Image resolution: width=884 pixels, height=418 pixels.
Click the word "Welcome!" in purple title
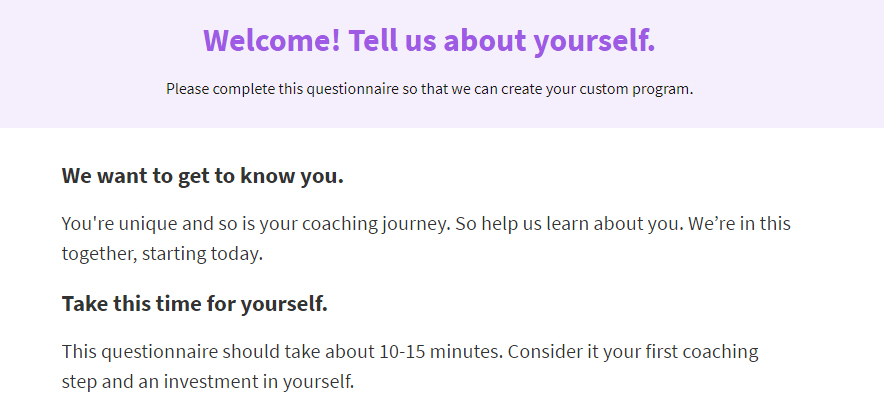(272, 41)
